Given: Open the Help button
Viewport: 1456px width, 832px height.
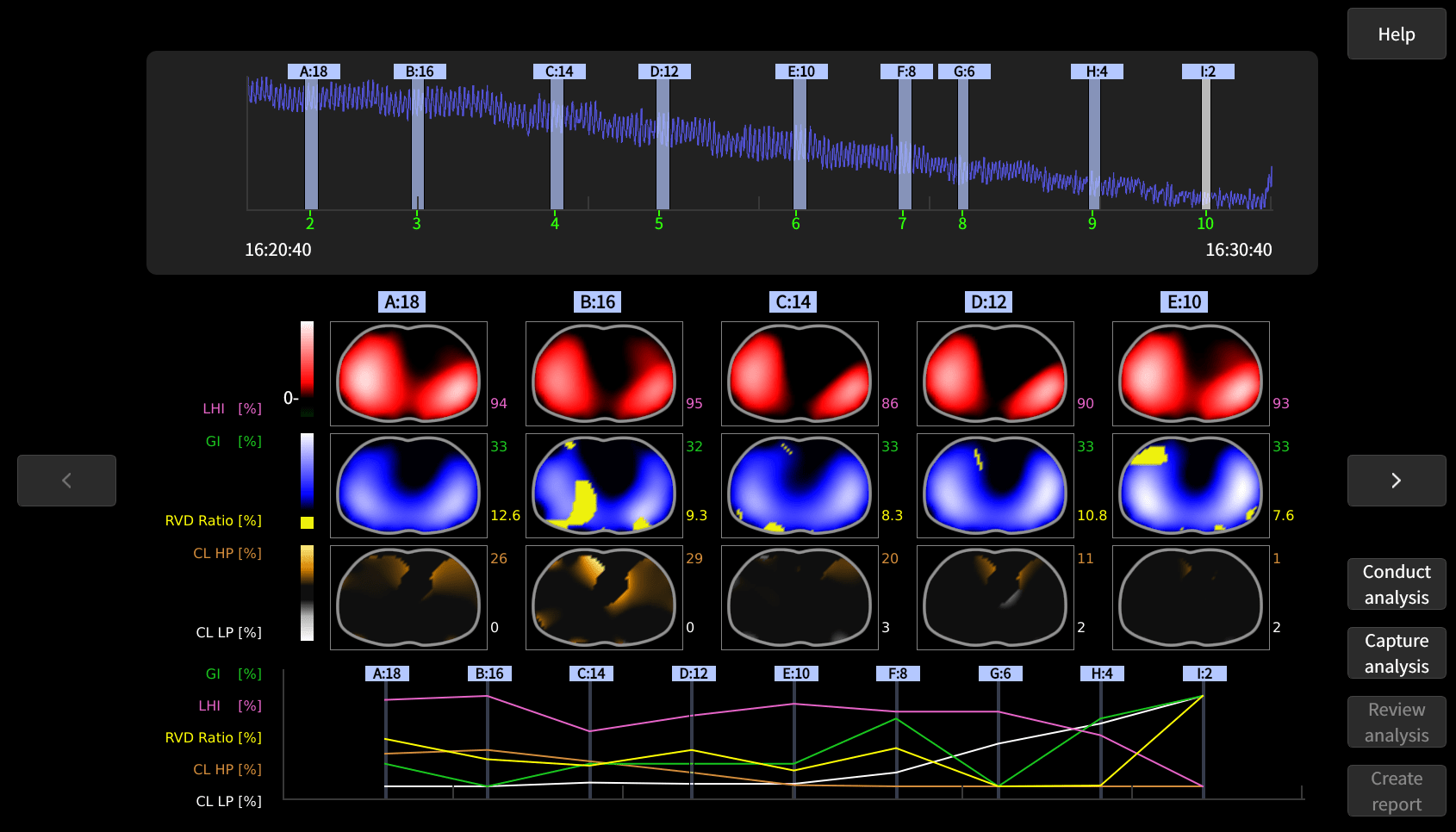Looking at the screenshot, I should tap(1397, 34).
